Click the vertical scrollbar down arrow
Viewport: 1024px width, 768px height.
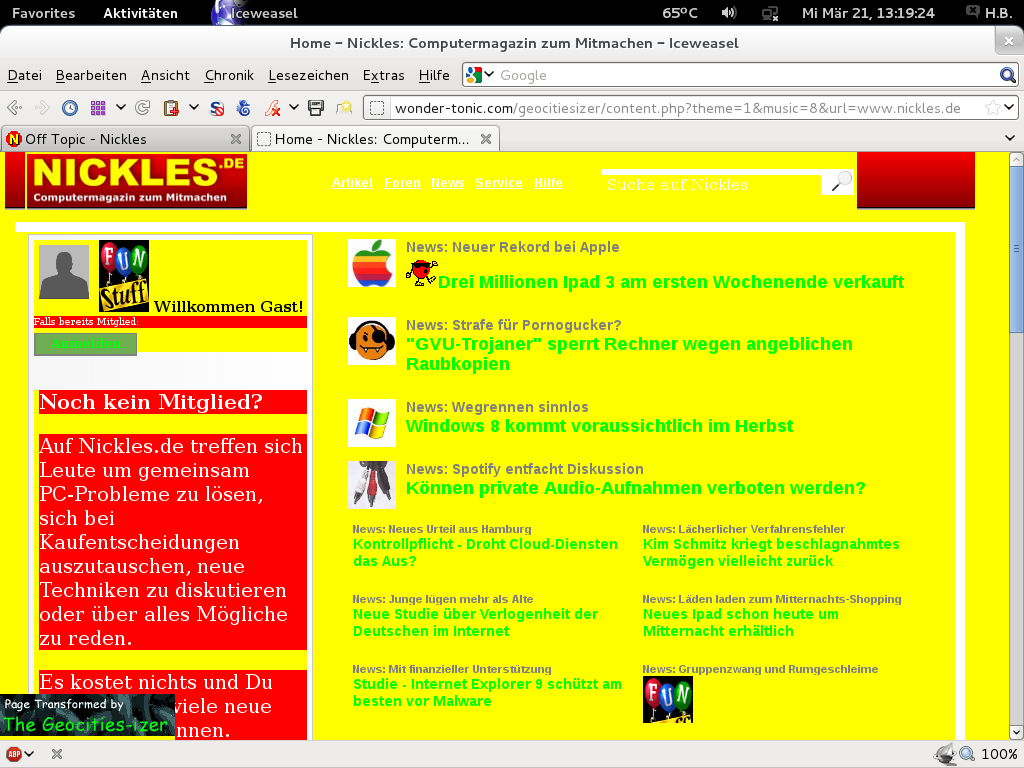point(1016,732)
